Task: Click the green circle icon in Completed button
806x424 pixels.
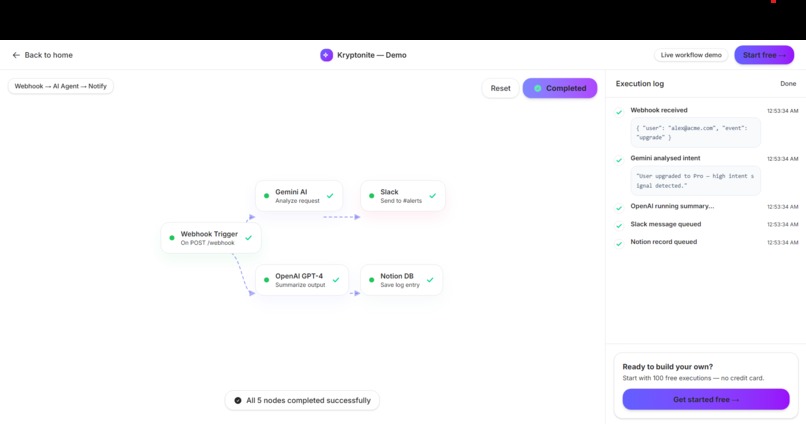Action: (537, 88)
